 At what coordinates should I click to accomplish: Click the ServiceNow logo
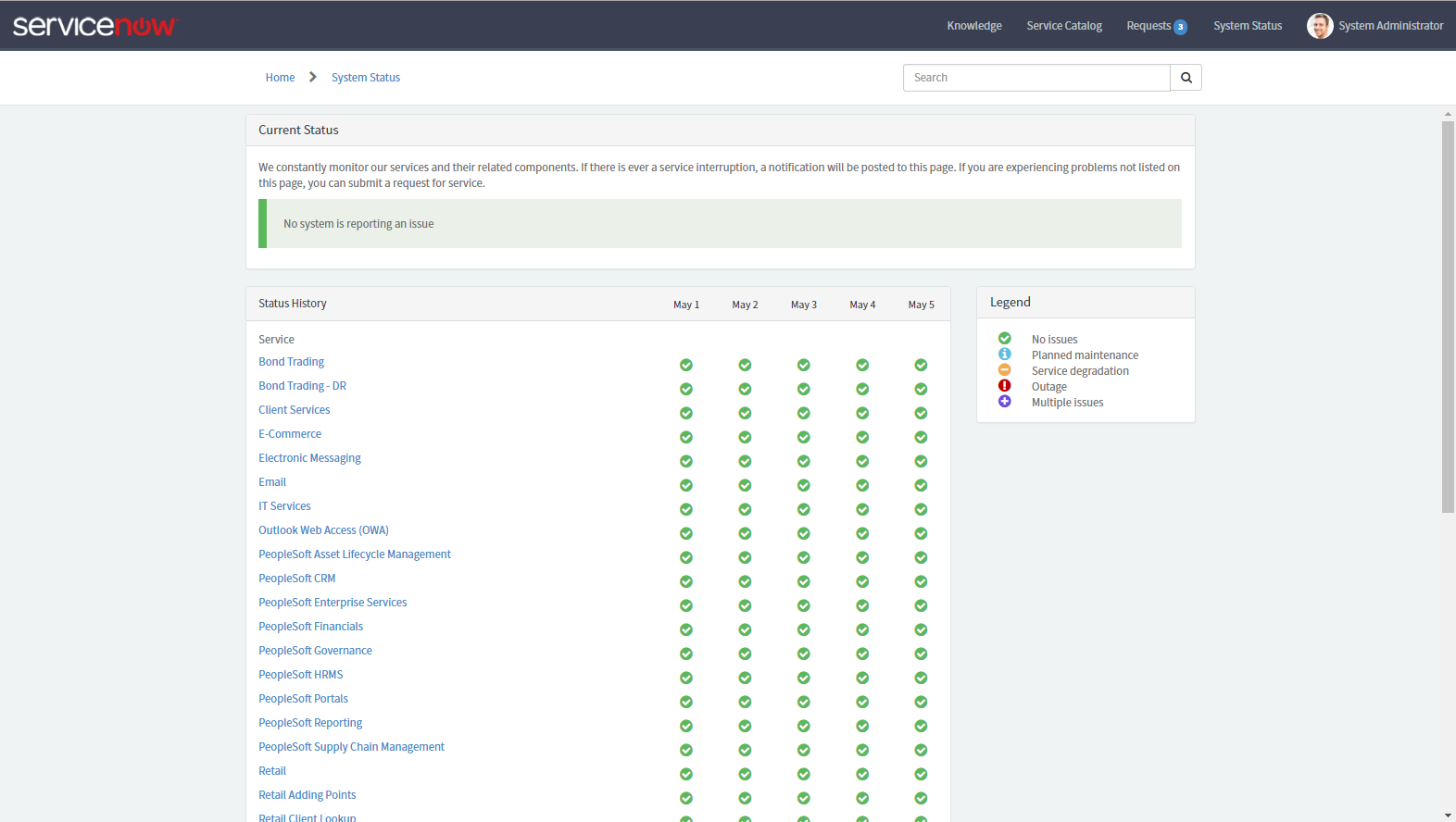point(94,26)
